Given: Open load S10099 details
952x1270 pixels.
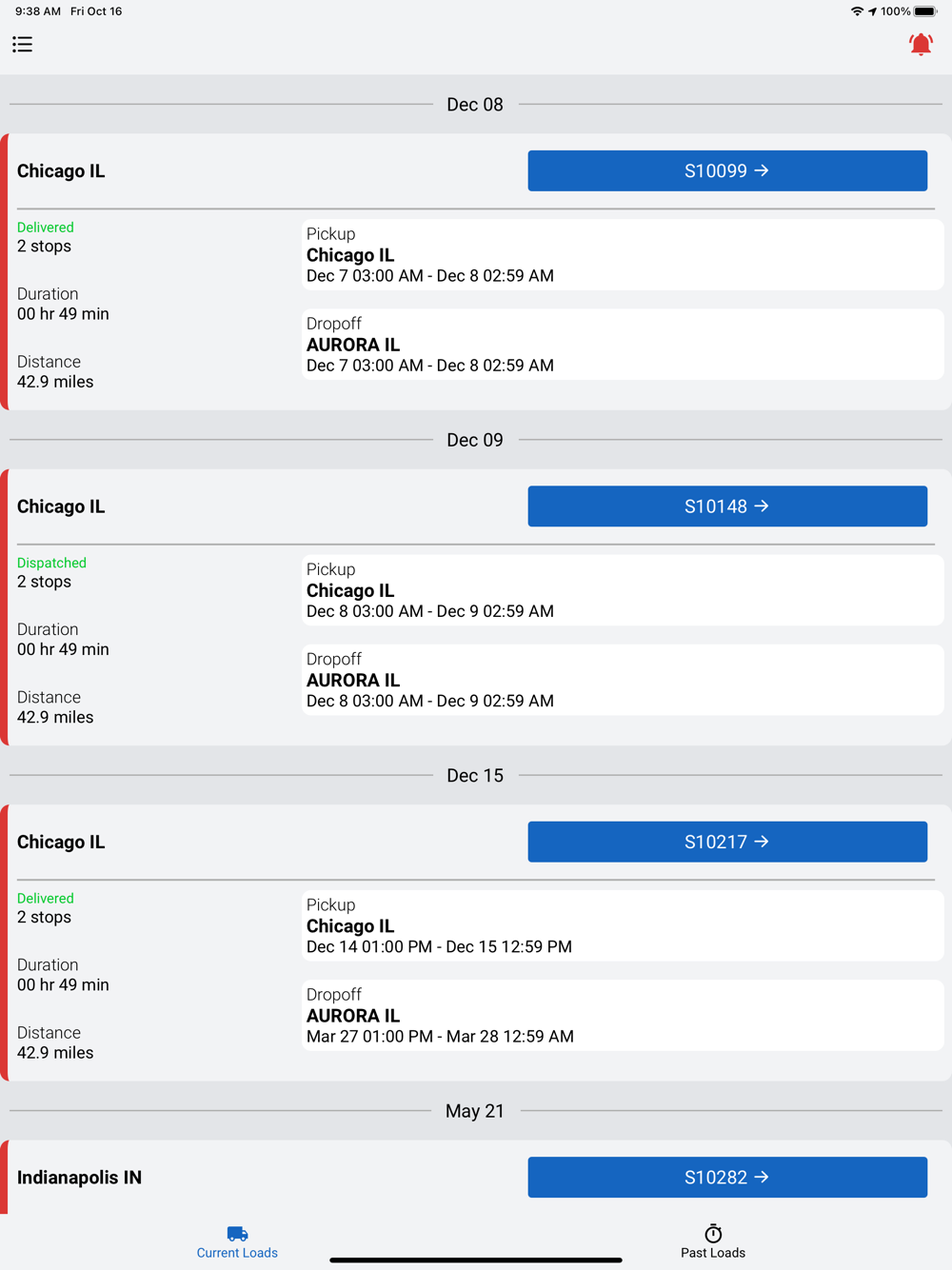Looking at the screenshot, I should coord(727,170).
